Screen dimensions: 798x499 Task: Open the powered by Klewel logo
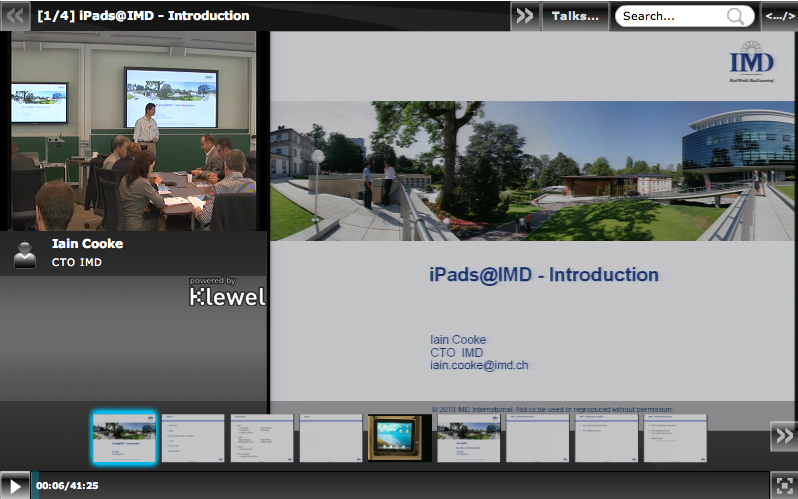tap(227, 292)
